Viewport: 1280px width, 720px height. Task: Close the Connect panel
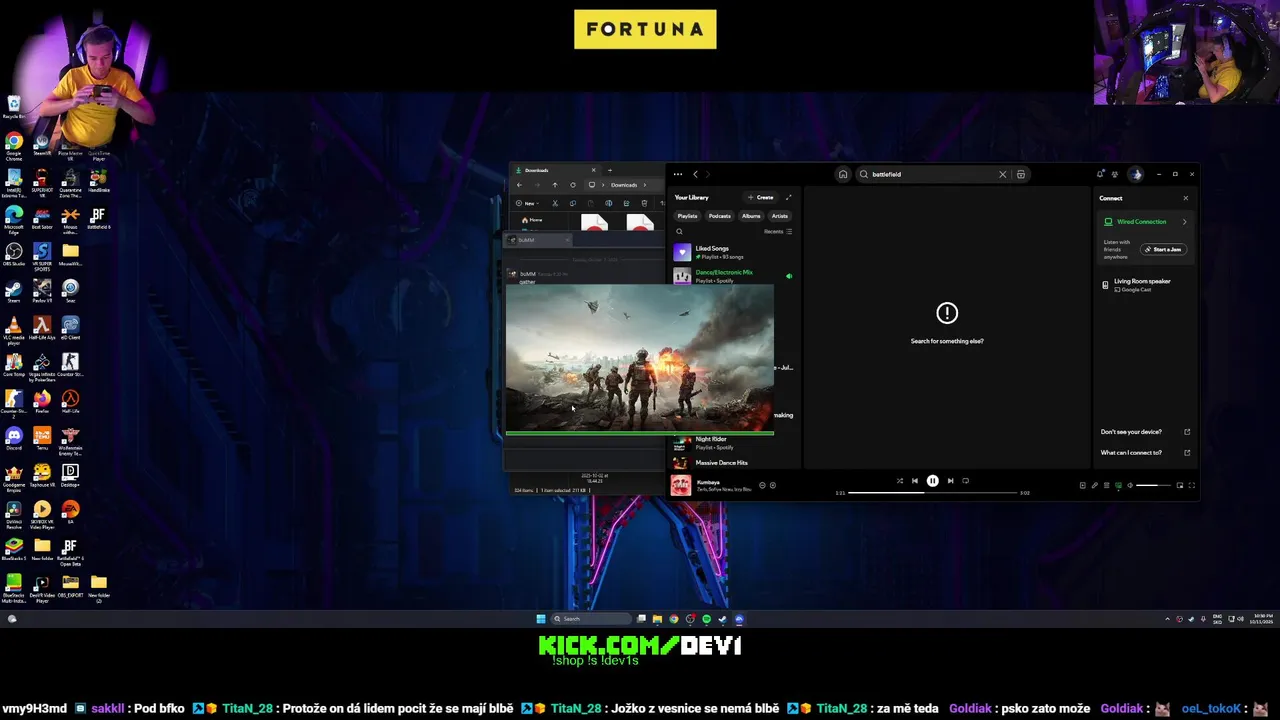coord(1186,198)
